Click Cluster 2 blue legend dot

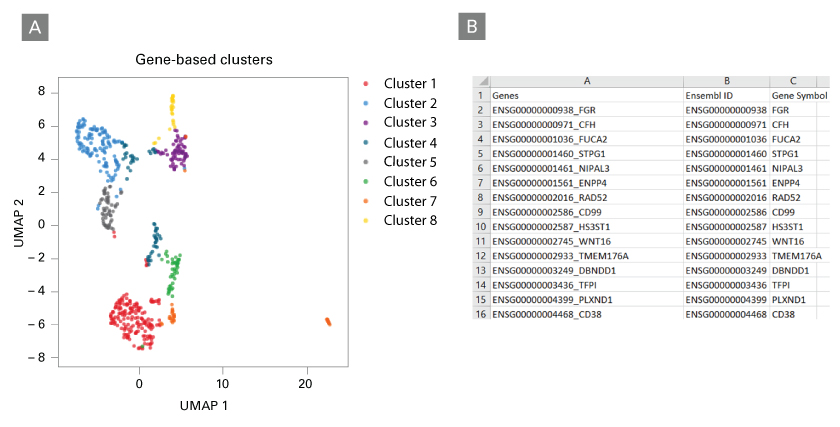(366, 103)
